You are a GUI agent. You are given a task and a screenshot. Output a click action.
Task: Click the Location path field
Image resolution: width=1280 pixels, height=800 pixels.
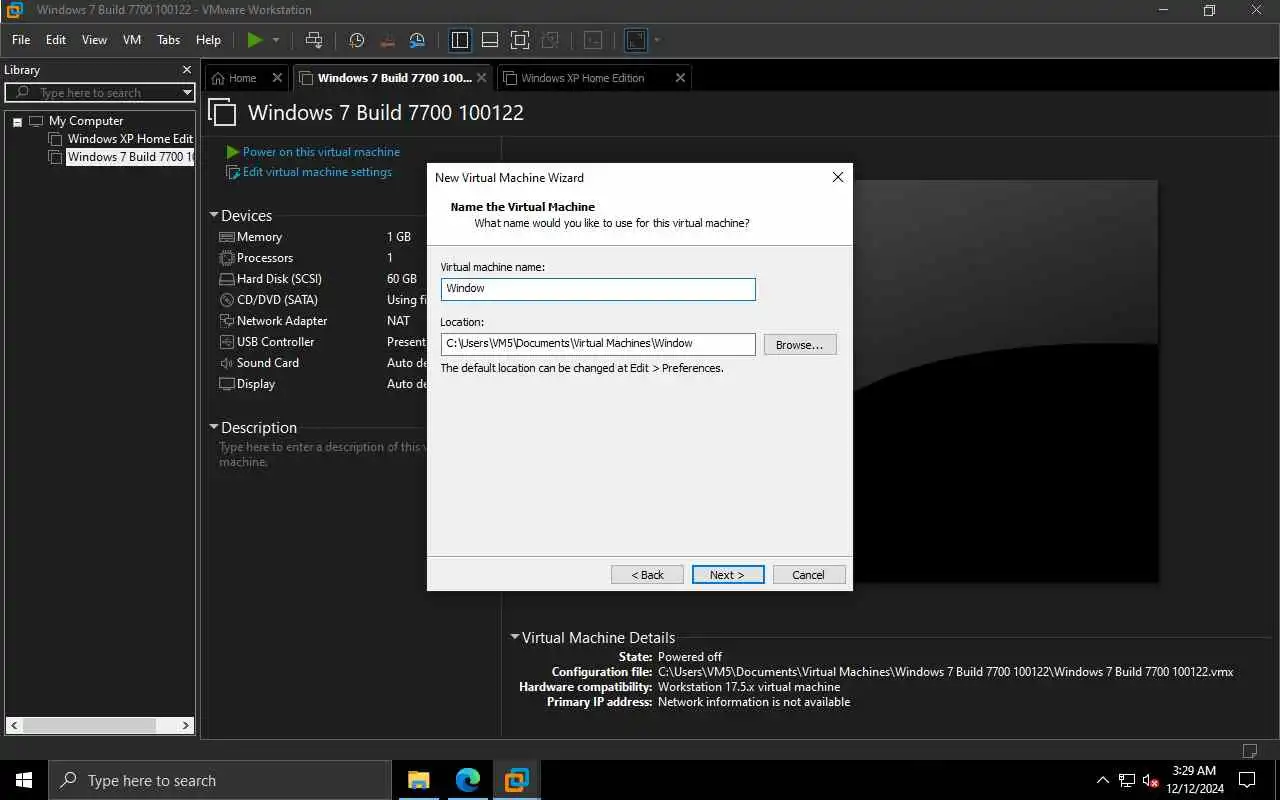point(598,344)
